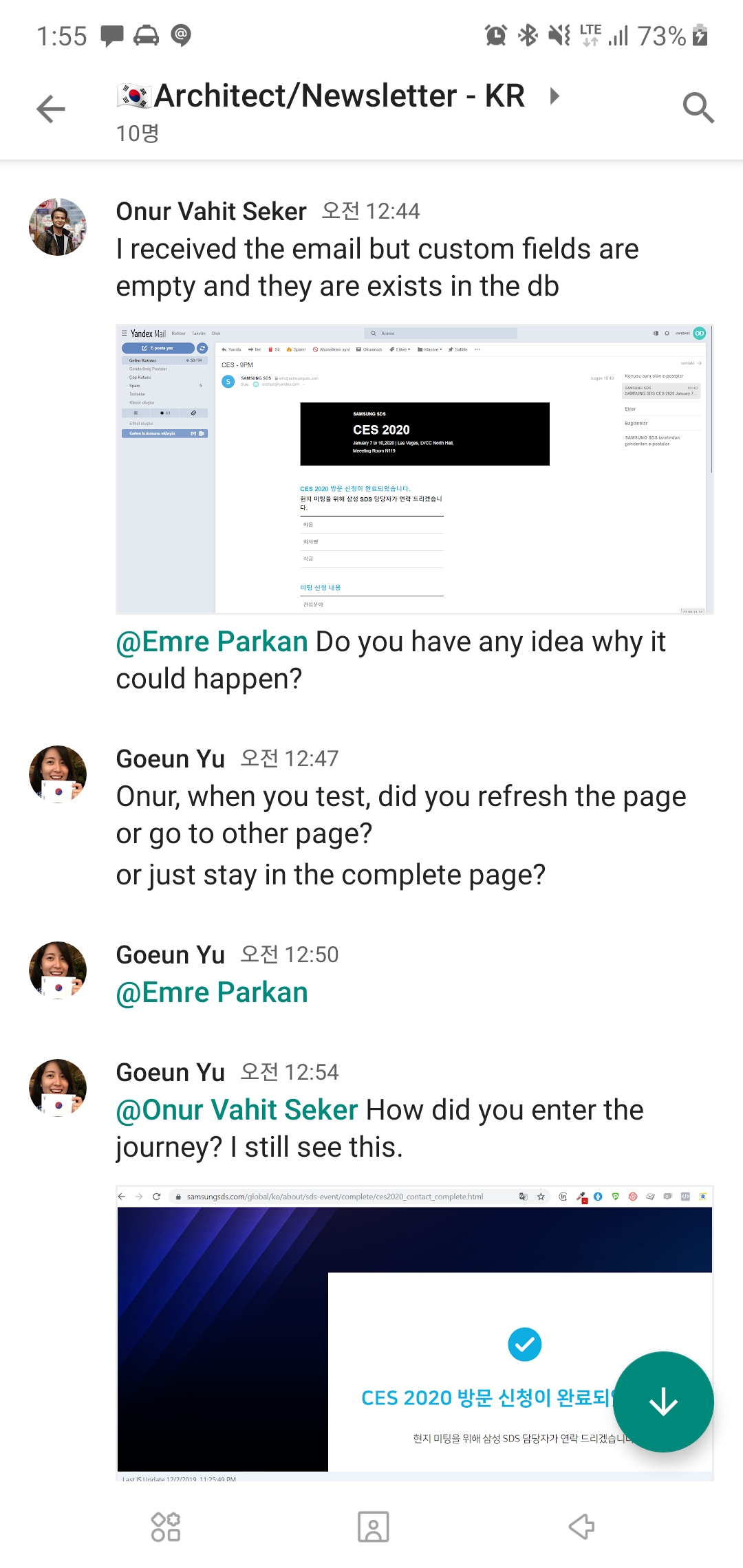Open the message notification icon in status bar
The height and width of the screenshot is (1568, 743).
112,35
